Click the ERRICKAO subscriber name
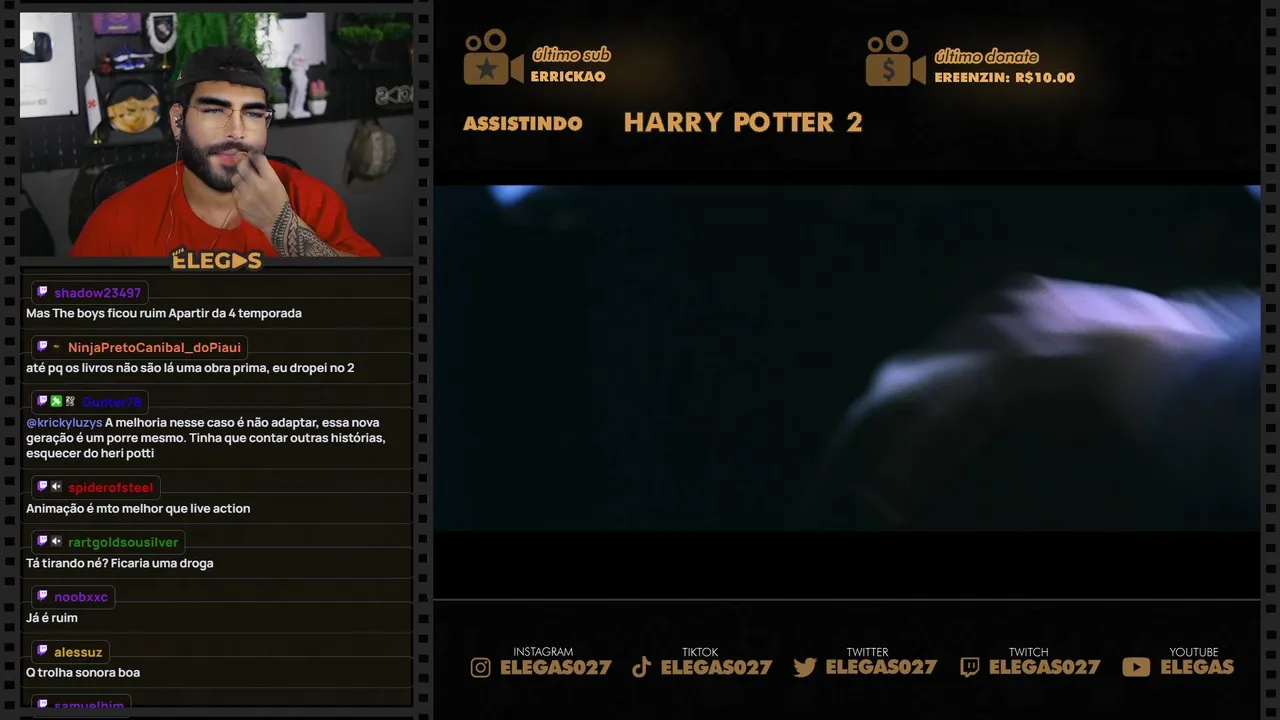1280x720 pixels. [x=568, y=77]
